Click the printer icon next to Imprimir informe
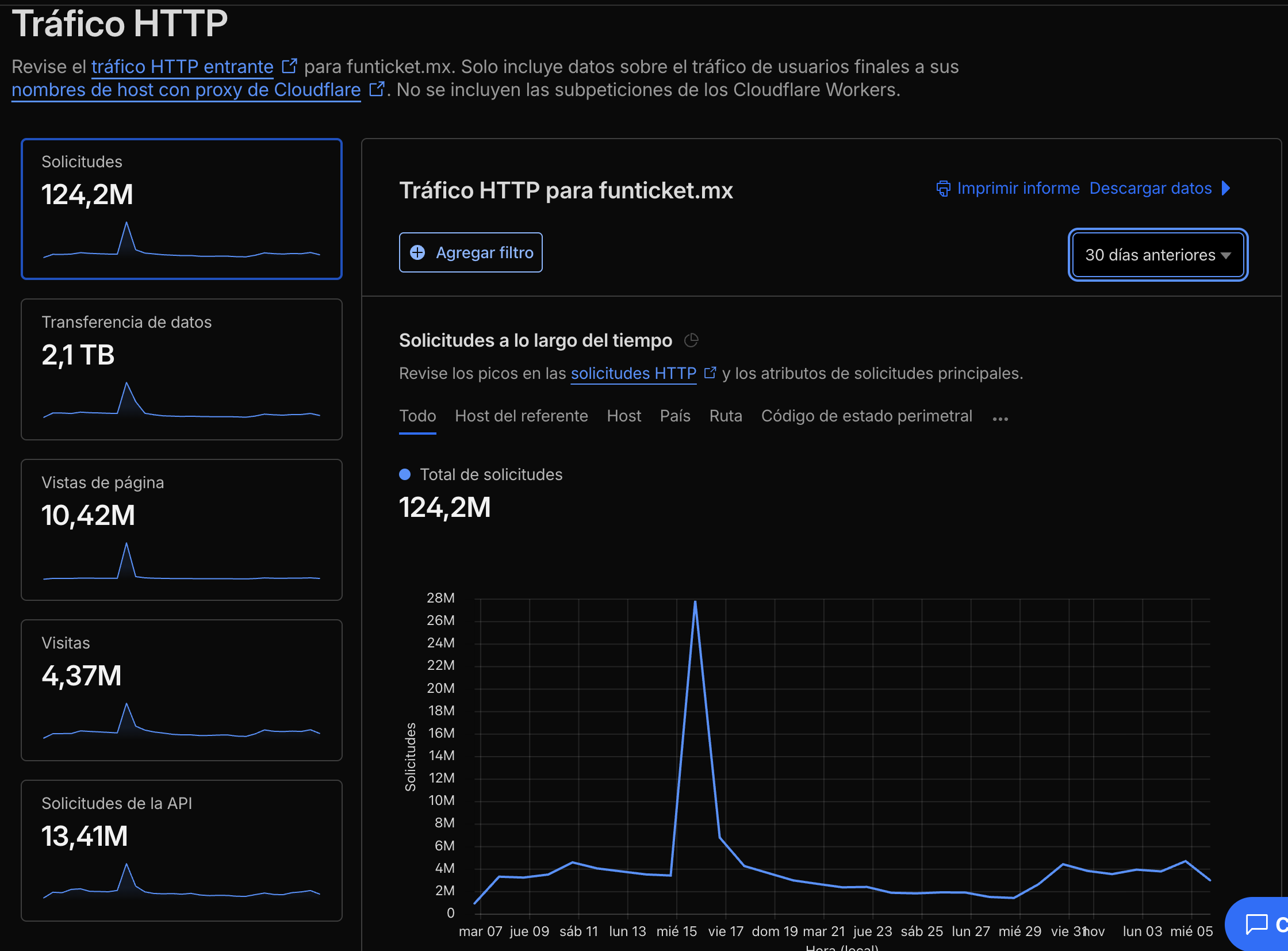The width and height of the screenshot is (1288, 951). pyautogui.click(x=944, y=188)
